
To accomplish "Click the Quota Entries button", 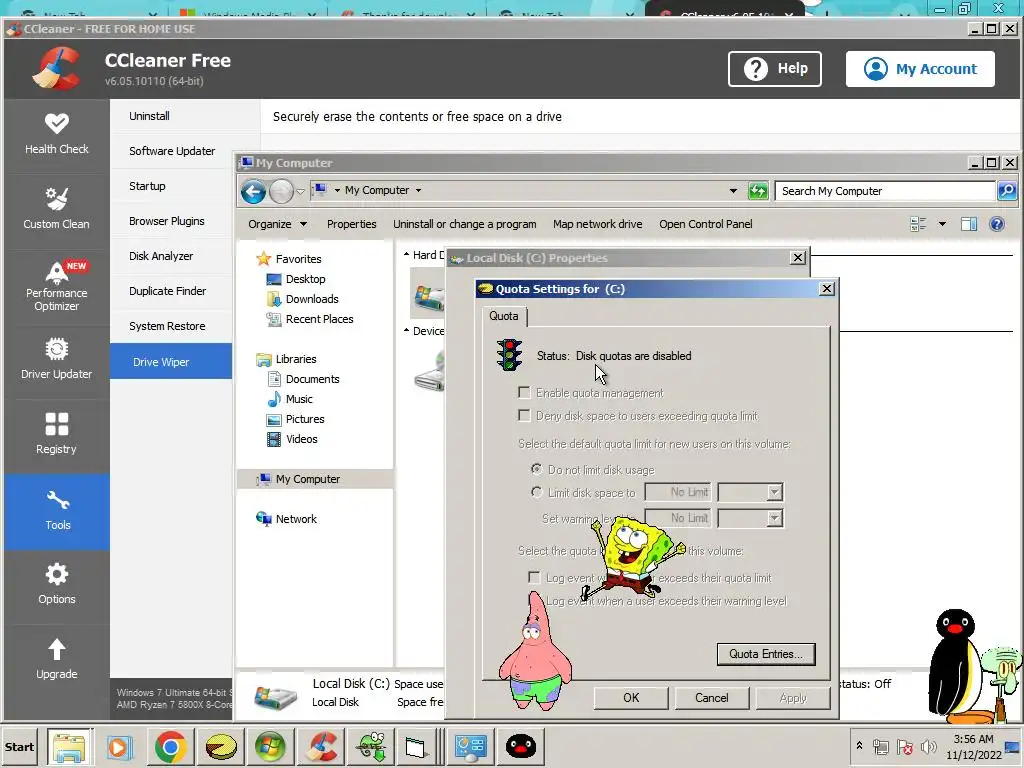I will click(766, 654).
